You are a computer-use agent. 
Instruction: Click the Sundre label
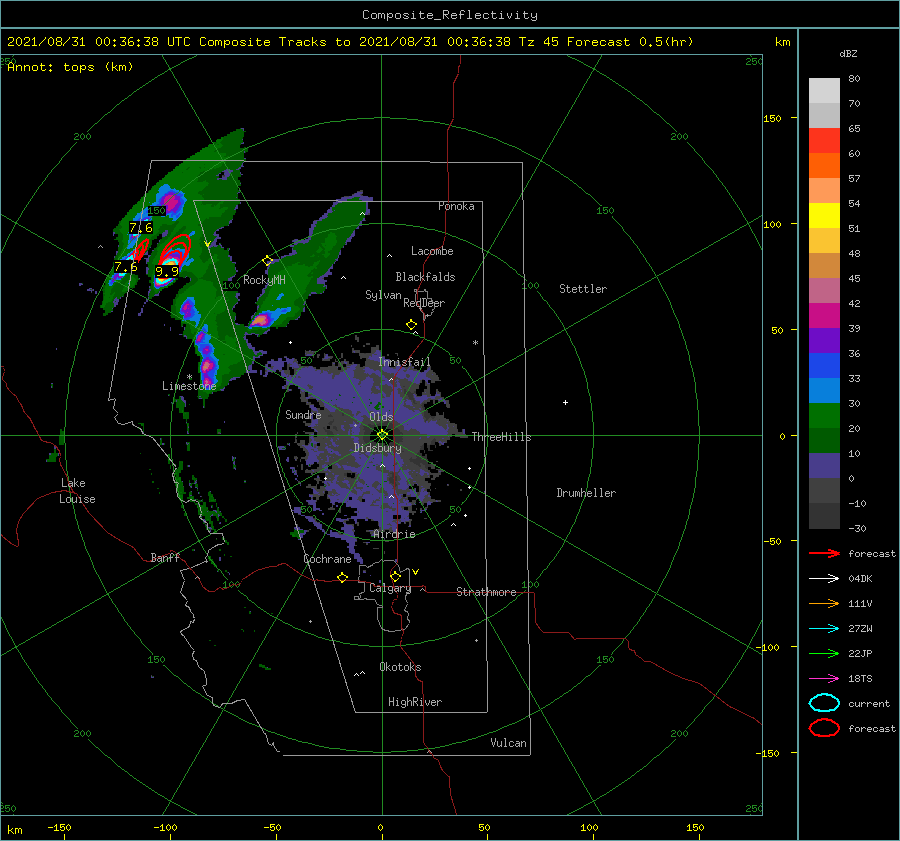click(303, 414)
